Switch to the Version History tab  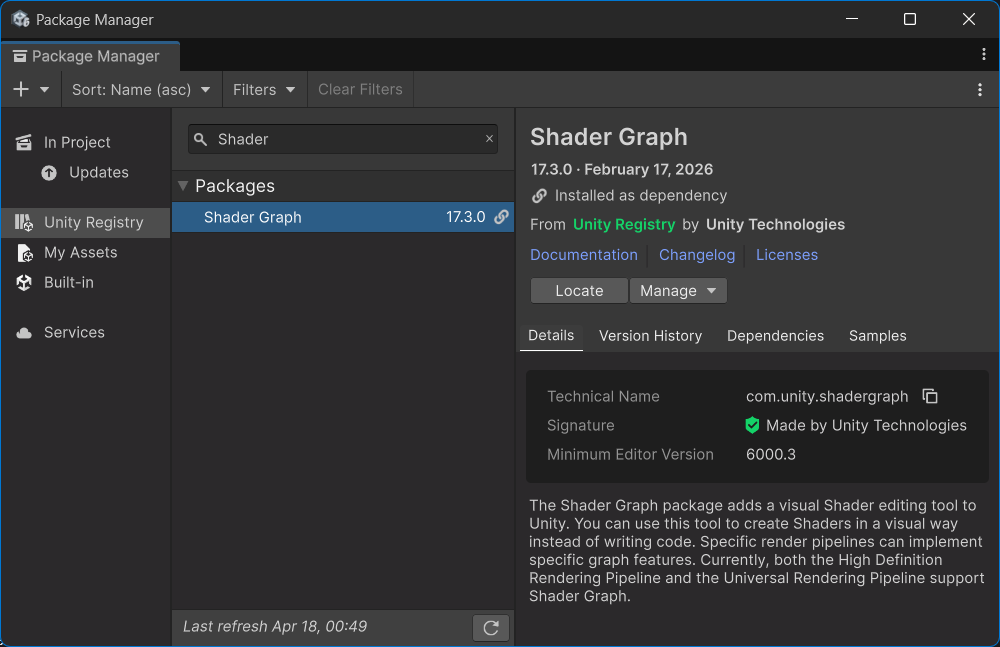[x=650, y=336]
